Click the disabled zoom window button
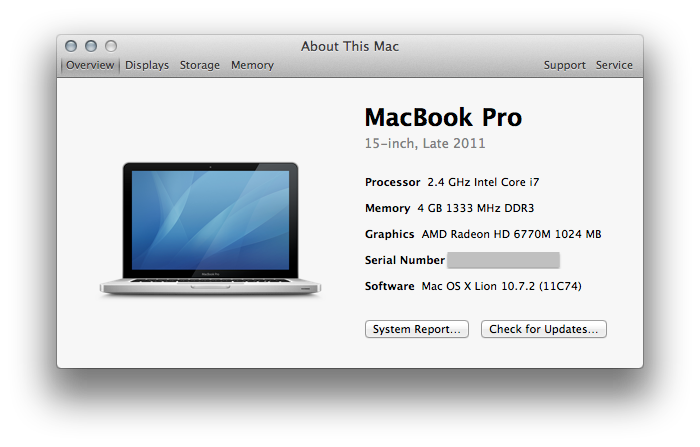The height and width of the screenshot is (447, 700). coord(111,46)
